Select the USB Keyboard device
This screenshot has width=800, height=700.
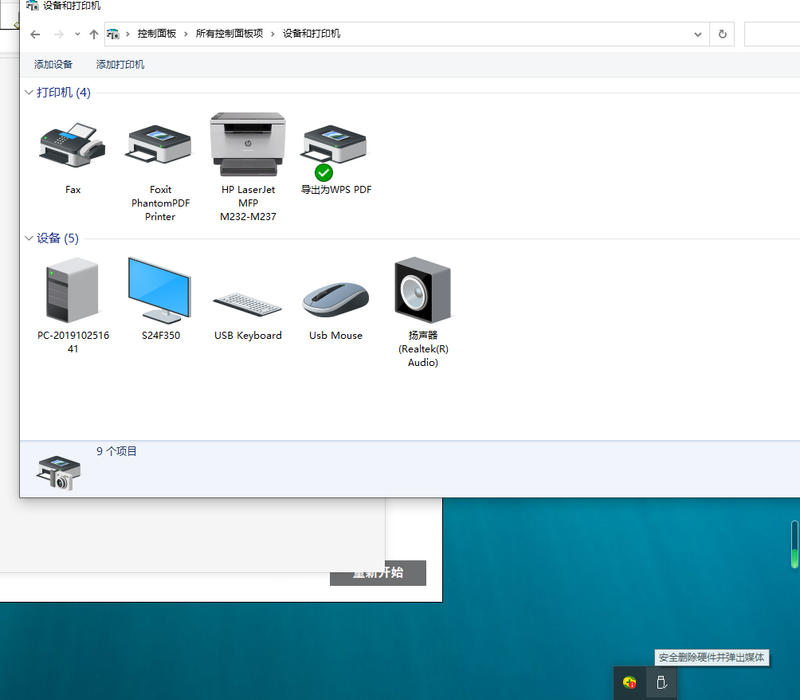coord(248,301)
